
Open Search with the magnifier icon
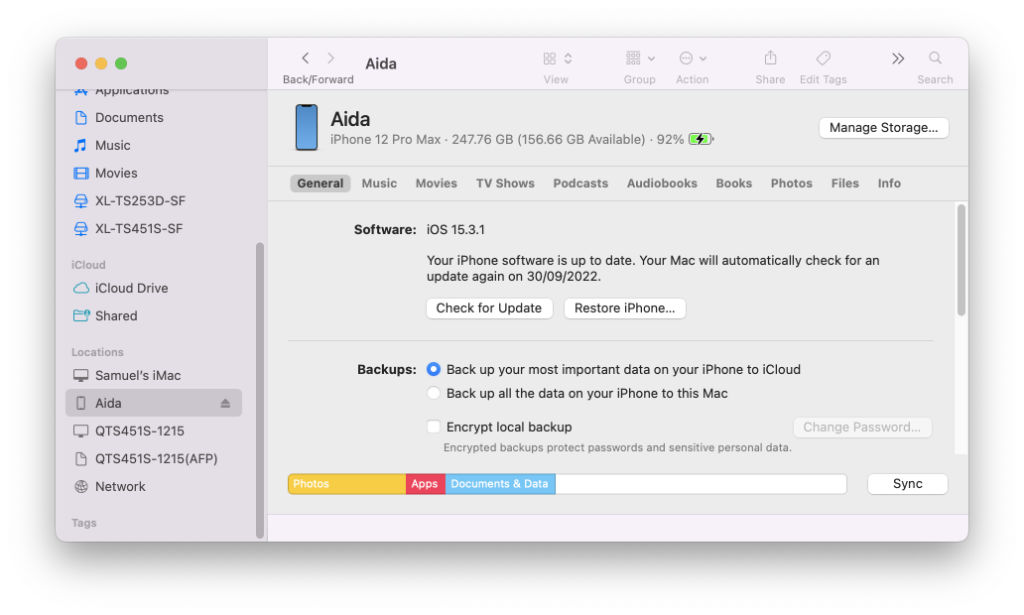pyautogui.click(x=935, y=58)
